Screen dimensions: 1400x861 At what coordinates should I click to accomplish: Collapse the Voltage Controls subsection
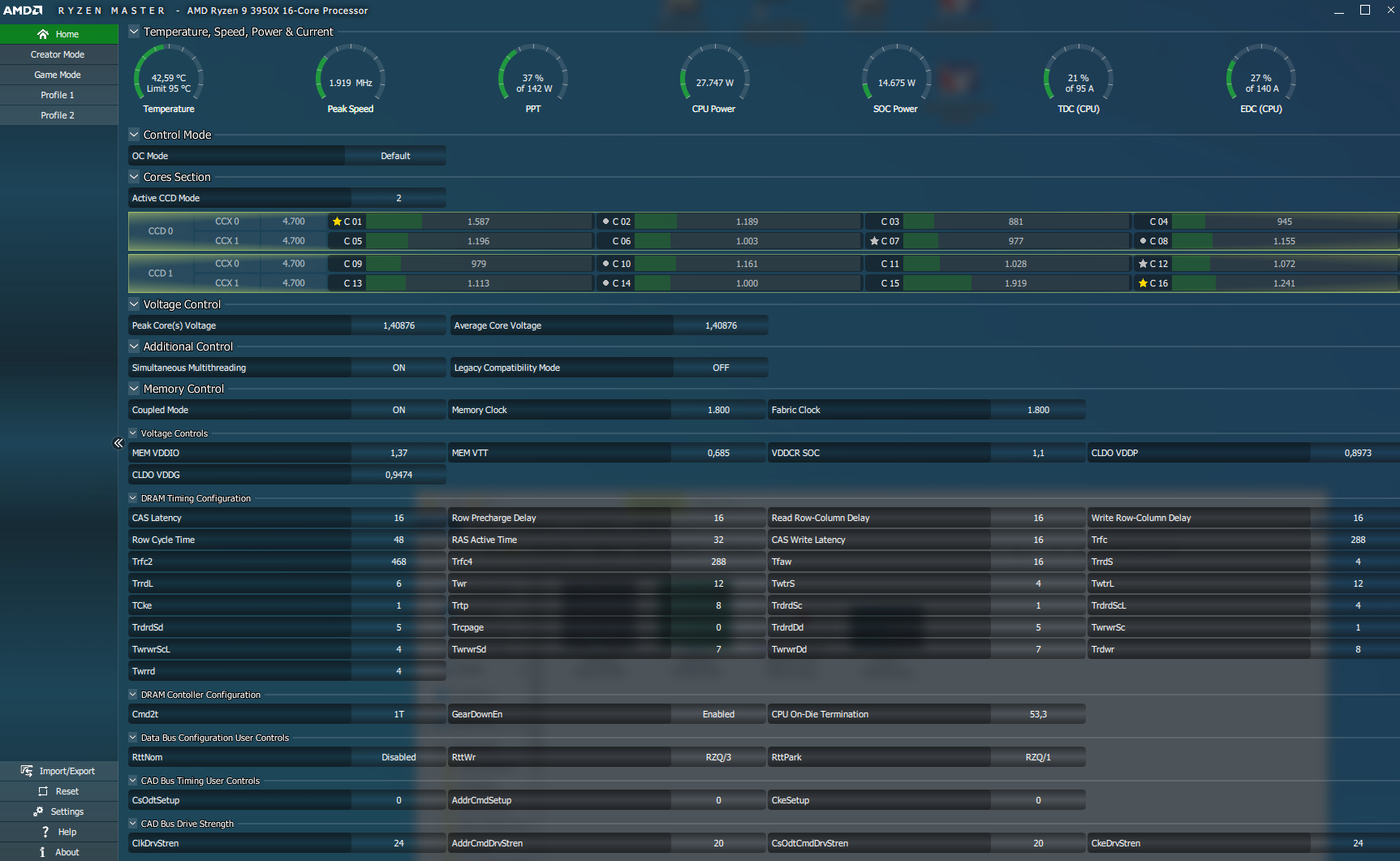pos(133,433)
